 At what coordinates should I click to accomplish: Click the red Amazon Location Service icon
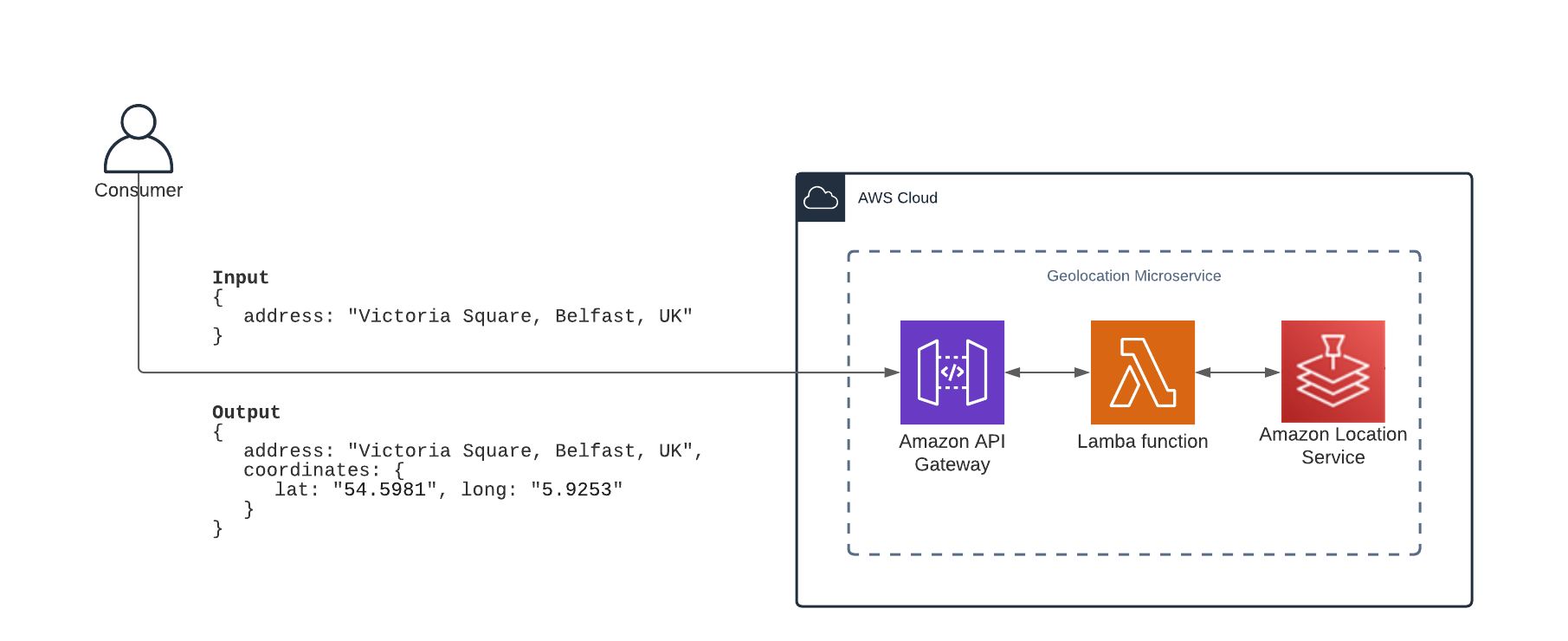pyautogui.click(x=1333, y=372)
